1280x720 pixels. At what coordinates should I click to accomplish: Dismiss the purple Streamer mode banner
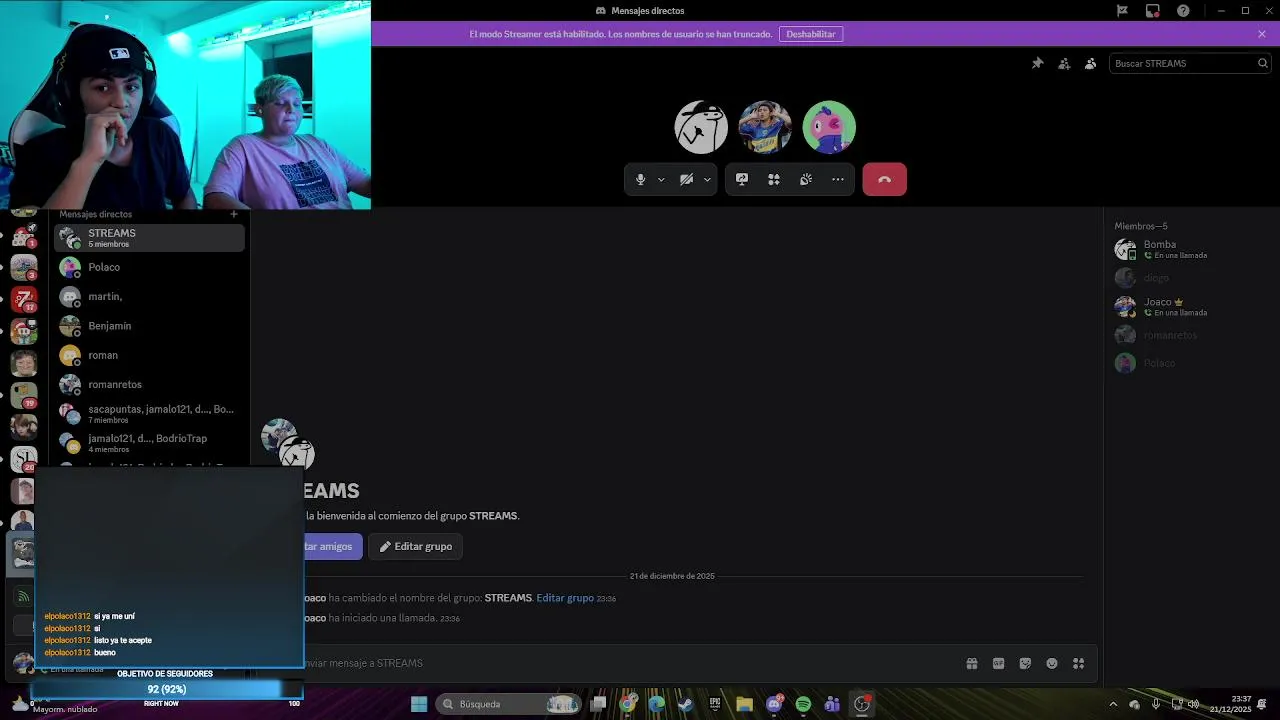click(x=1262, y=34)
